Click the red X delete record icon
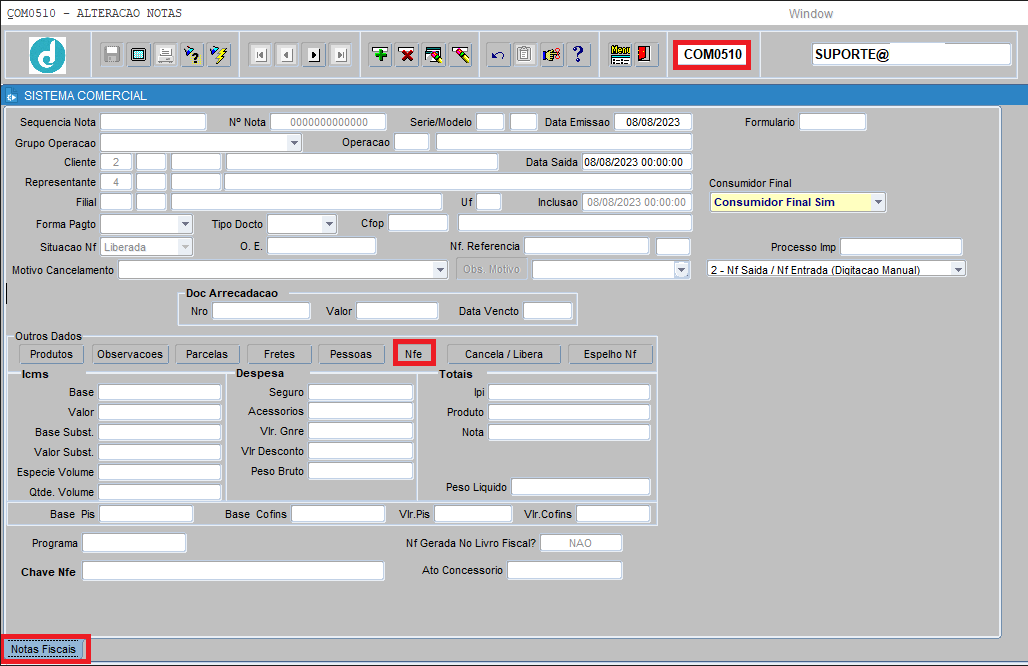Image resolution: width=1028 pixels, height=666 pixels. point(407,54)
